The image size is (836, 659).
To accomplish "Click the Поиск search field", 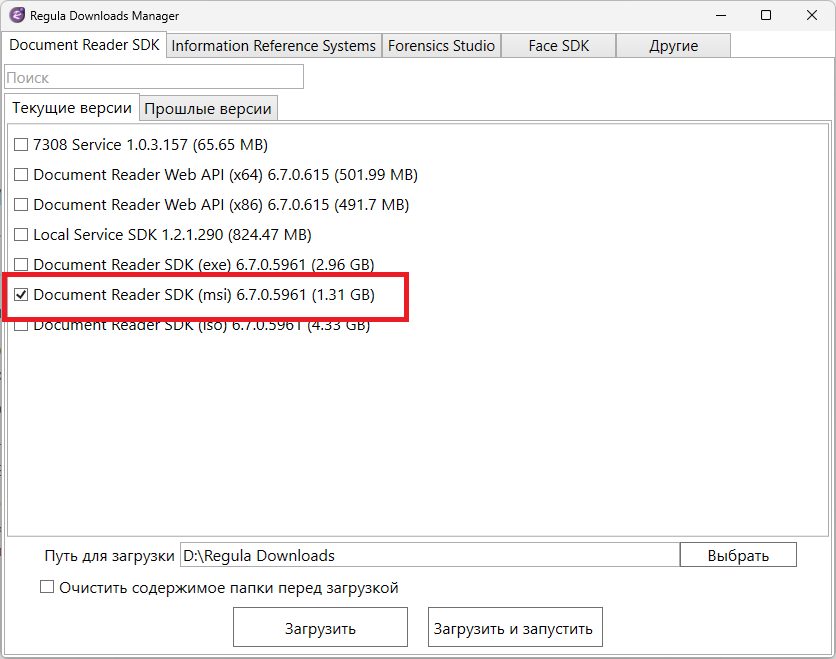I will [152, 76].
